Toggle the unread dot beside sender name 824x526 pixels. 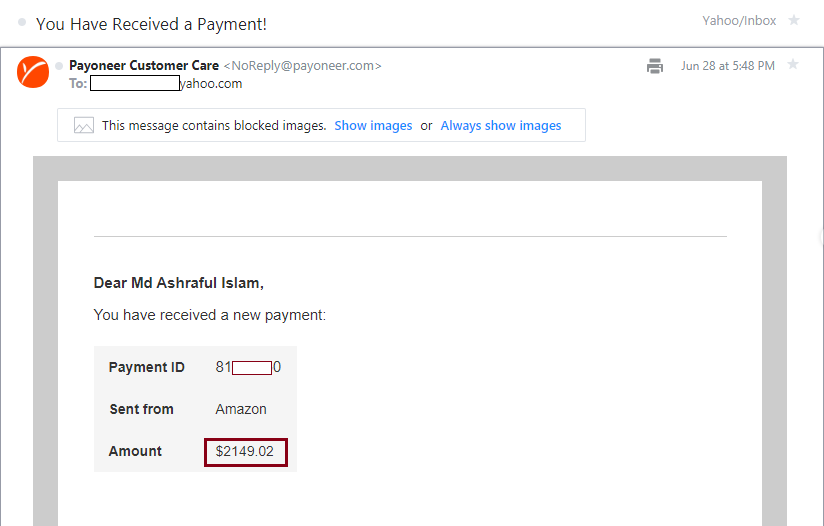point(59,66)
